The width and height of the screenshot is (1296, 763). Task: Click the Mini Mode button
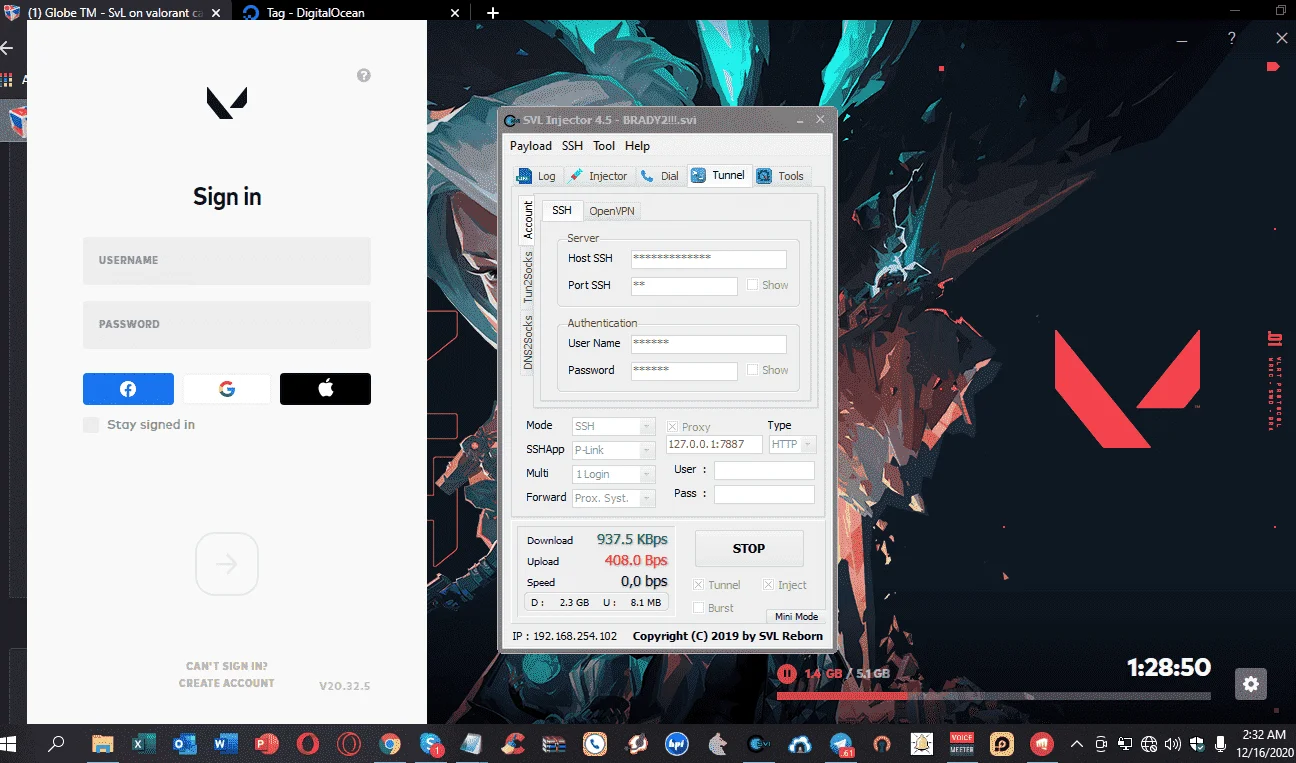[796, 617]
